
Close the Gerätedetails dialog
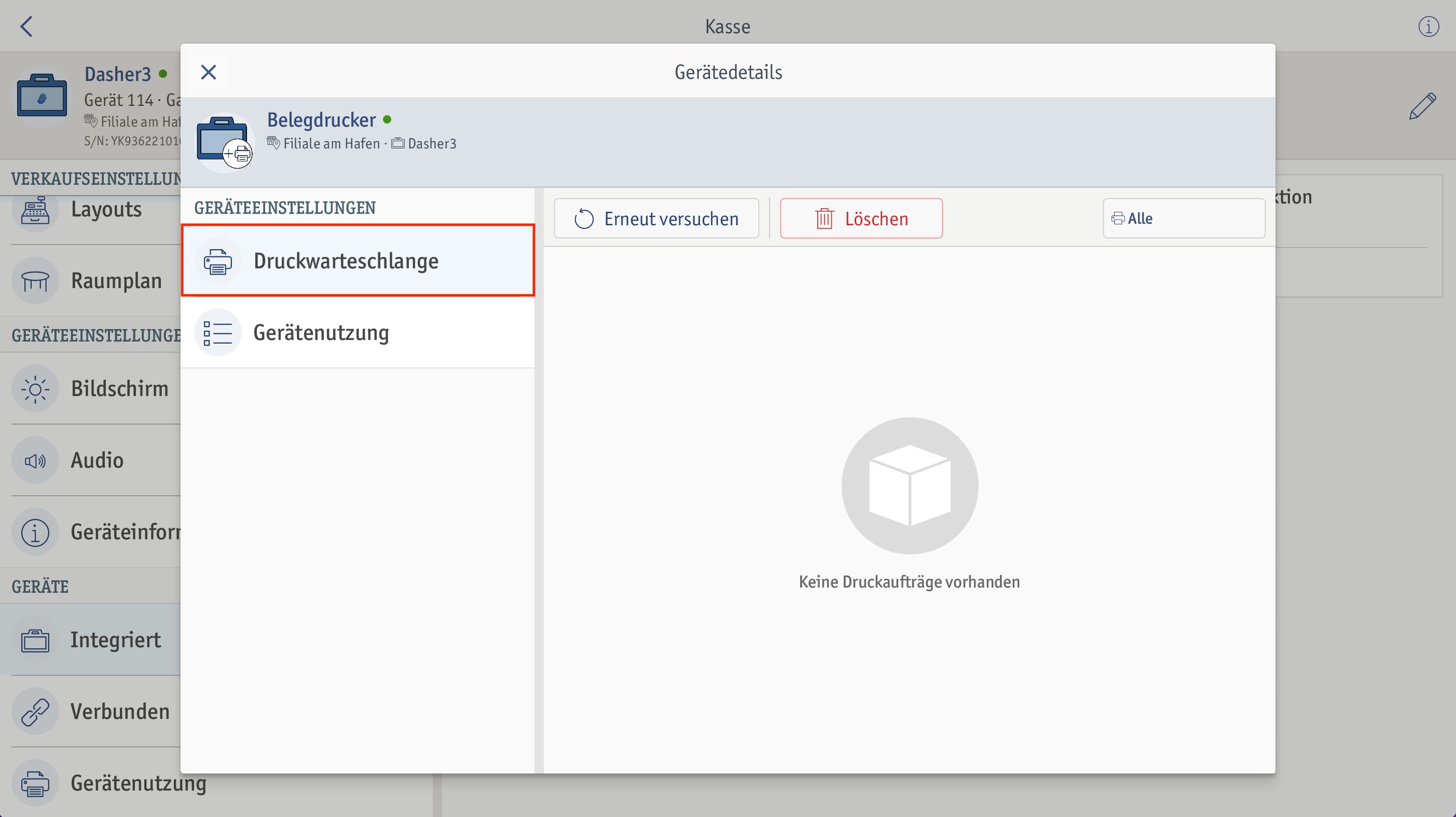pos(209,72)
